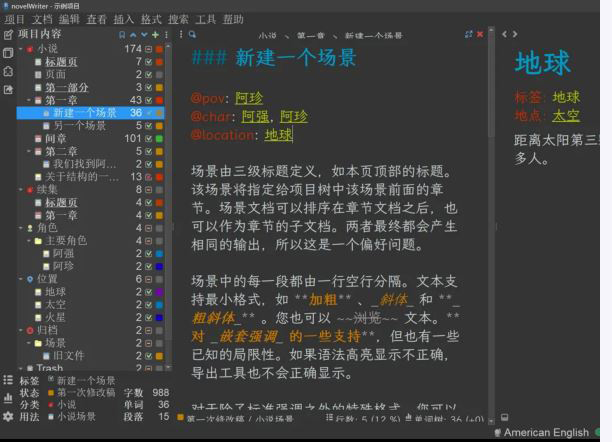This screenshot has width=612, height=442.
Task: Add new item with green plus icon
Action: pyautogui.click(x=155, y=35)
